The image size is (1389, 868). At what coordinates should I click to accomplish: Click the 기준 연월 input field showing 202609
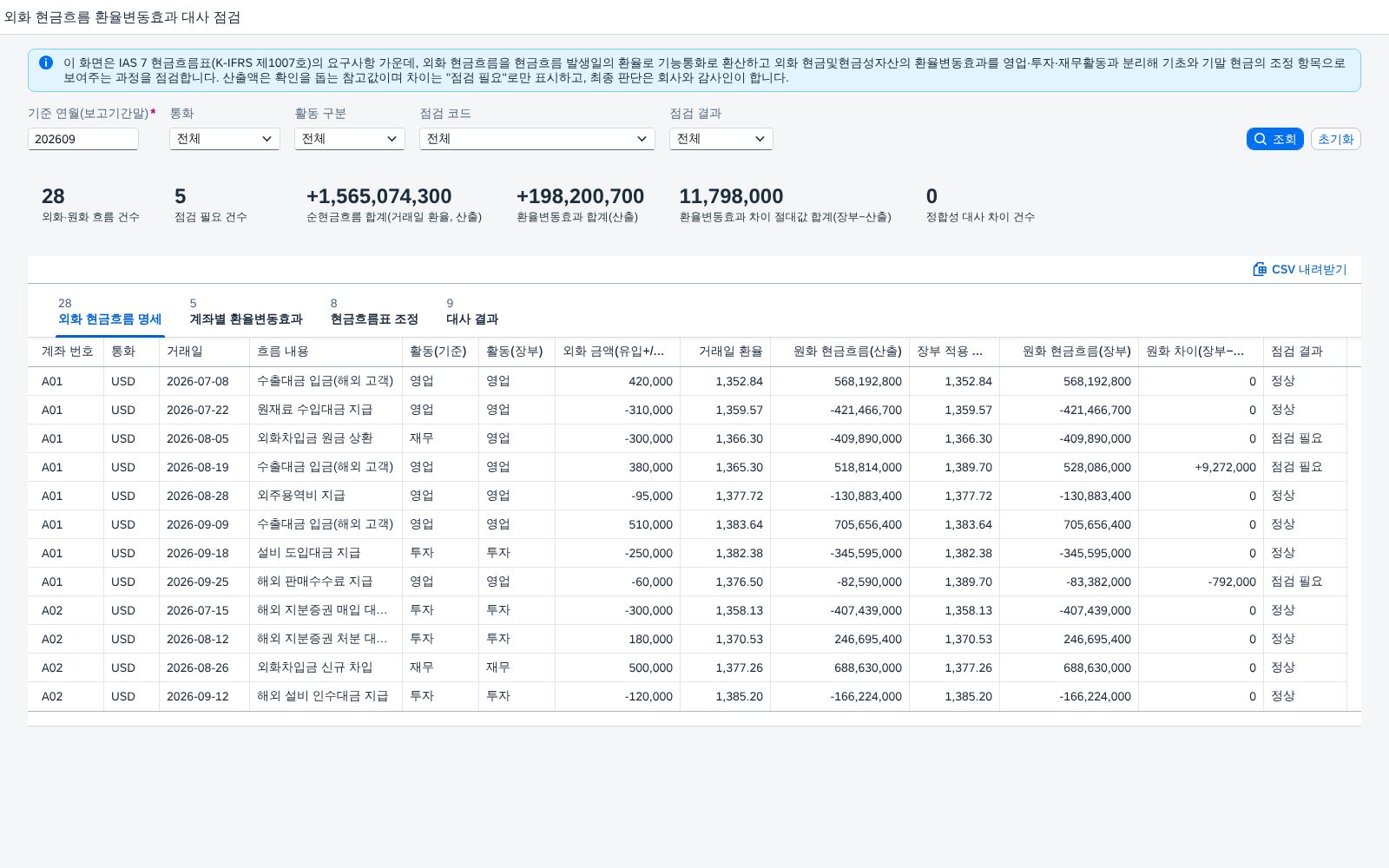coord(83,139)
